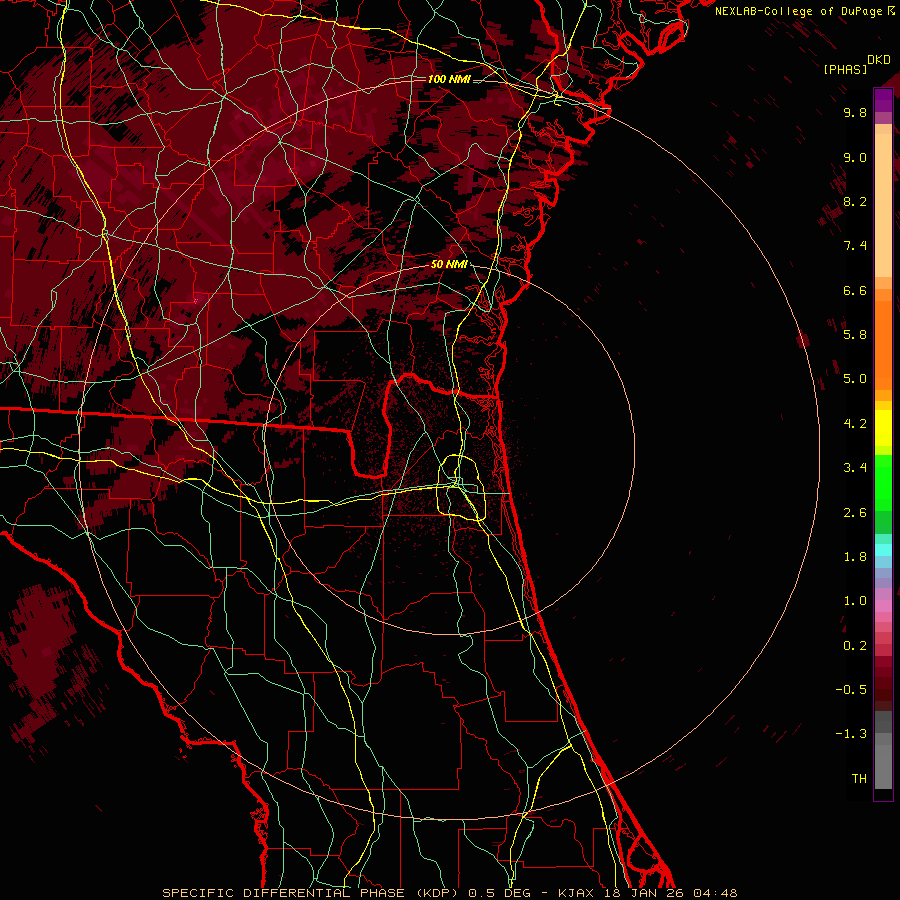Screen dimensions: 900x900
Task: Click the KJAX station identifier
Action: click(x=576, y=893)
